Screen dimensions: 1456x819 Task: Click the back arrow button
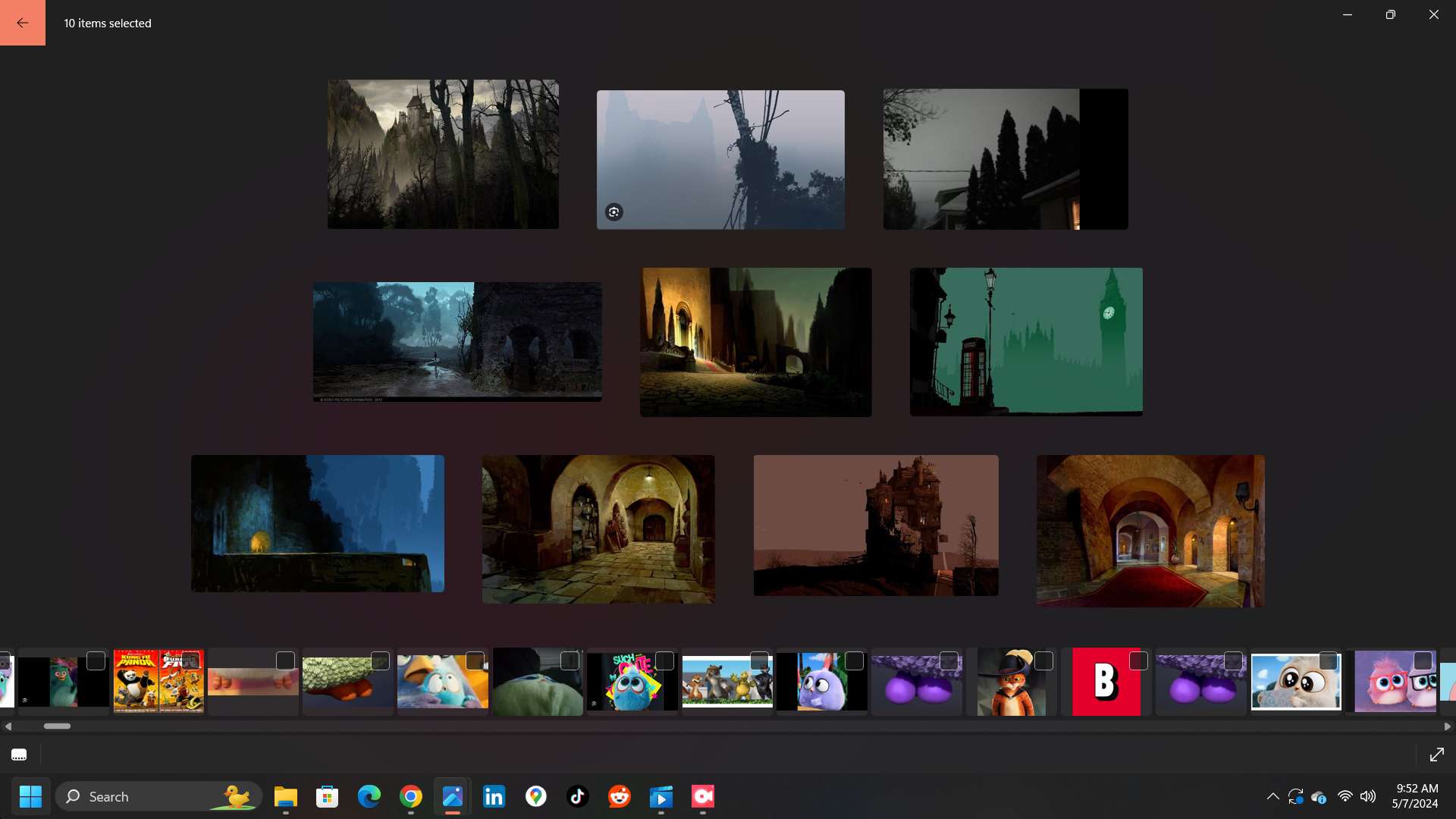(23, 23)
